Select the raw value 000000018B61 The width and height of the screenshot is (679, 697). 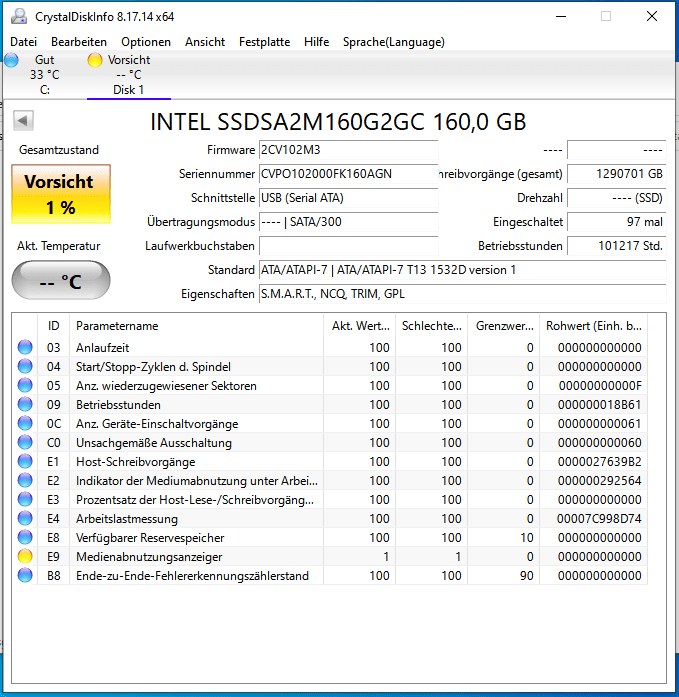599,405
